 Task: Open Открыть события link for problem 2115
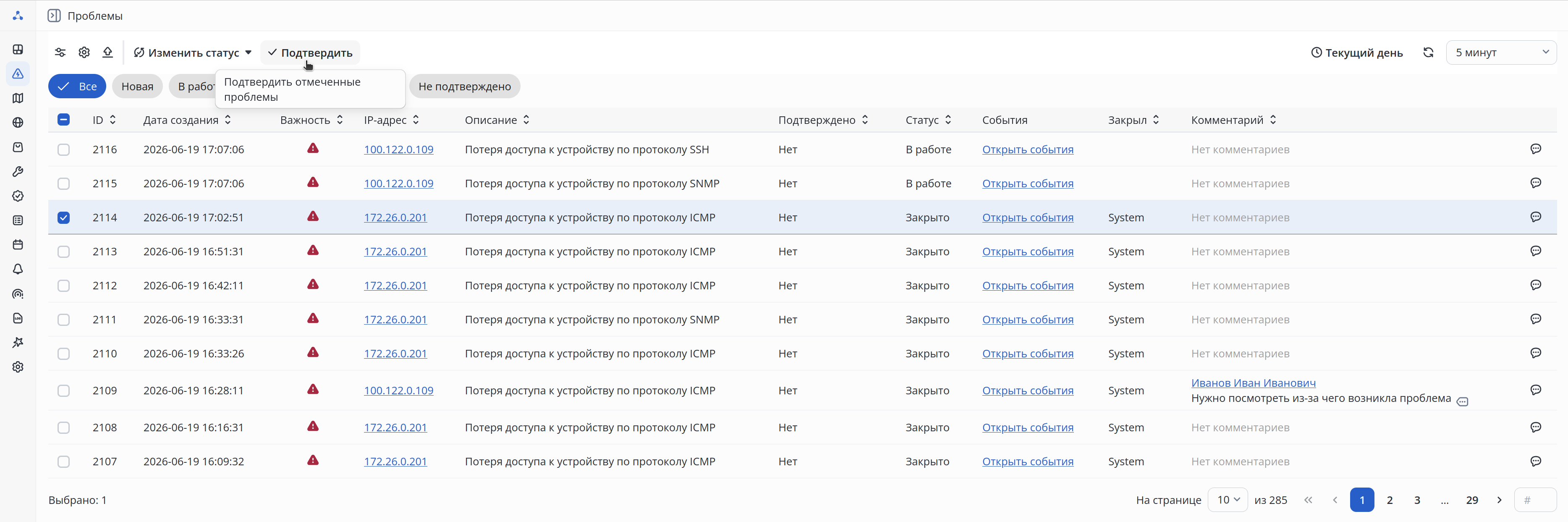pyautogui.click(x=1027, y=184)
